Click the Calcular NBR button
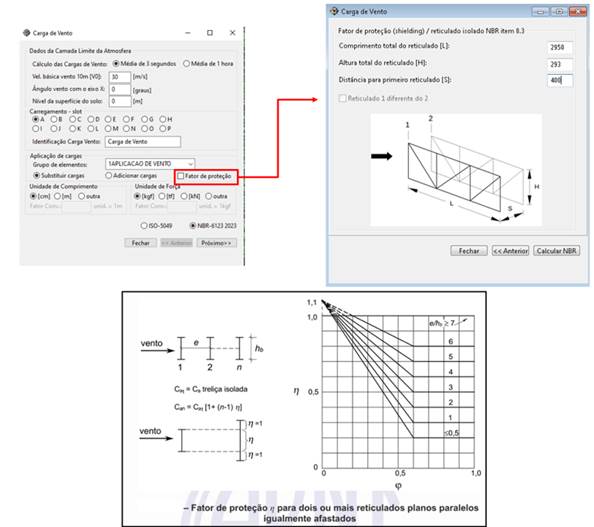 tap(556, 251)
